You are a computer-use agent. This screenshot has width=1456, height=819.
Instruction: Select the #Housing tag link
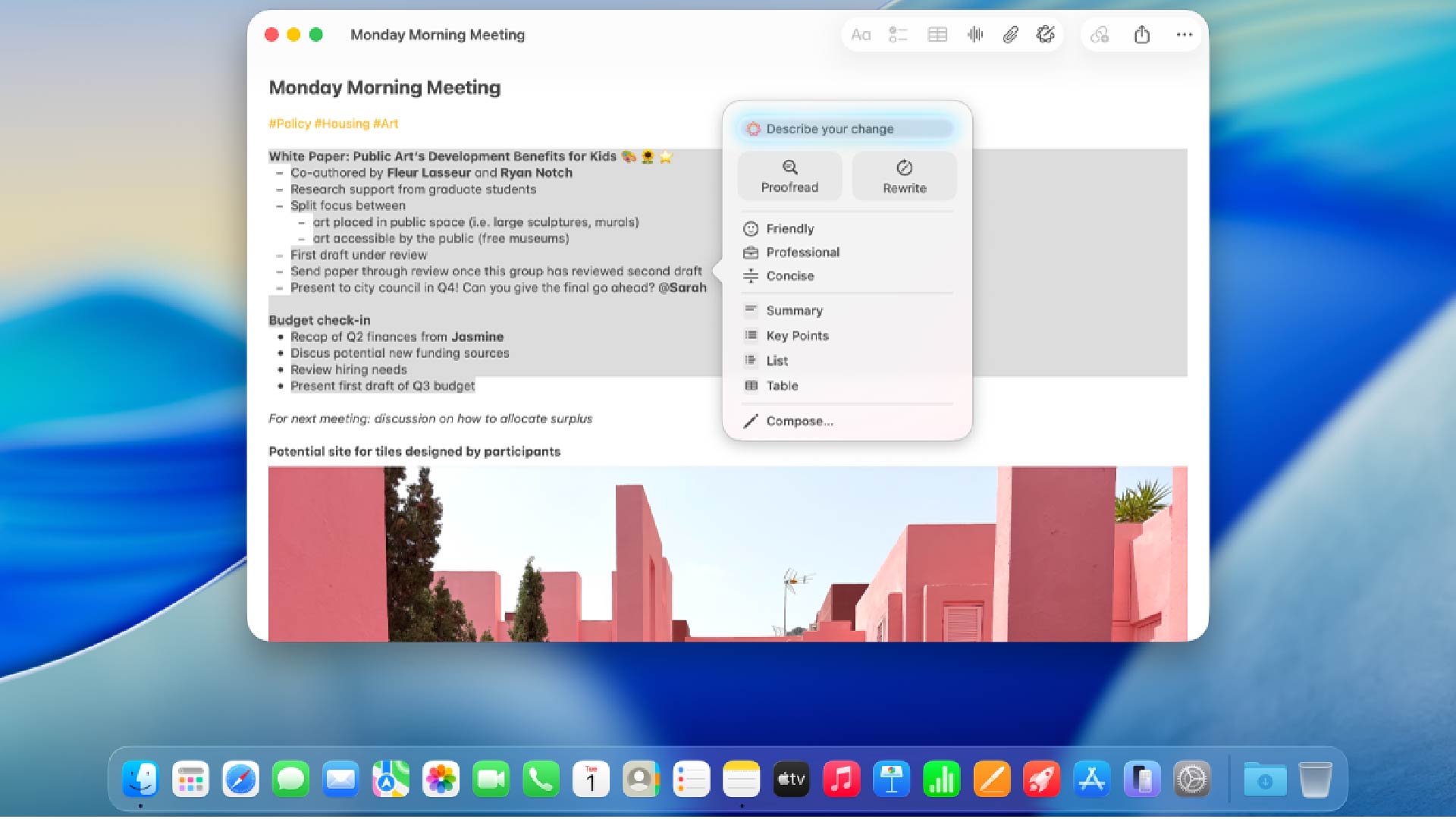click(340, 123)
